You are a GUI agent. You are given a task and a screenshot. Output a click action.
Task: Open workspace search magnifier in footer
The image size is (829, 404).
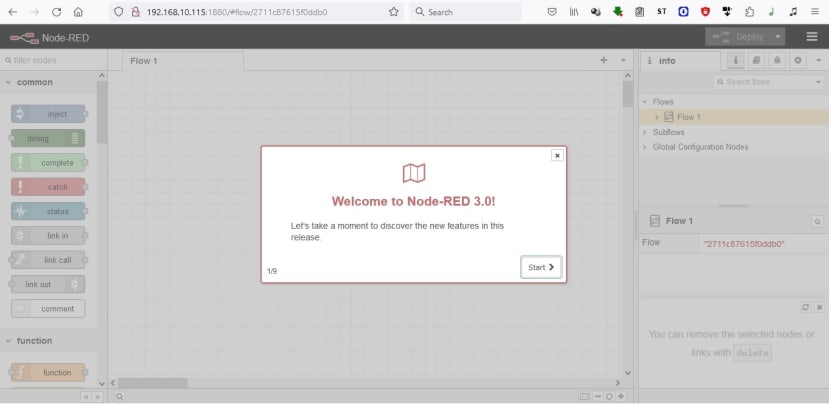120,397
